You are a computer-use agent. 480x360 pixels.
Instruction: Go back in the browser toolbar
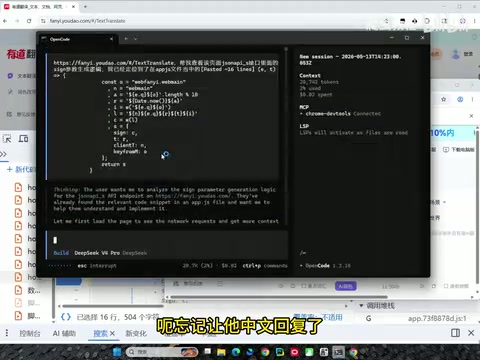pyautogui.click(x=5, y=21)
